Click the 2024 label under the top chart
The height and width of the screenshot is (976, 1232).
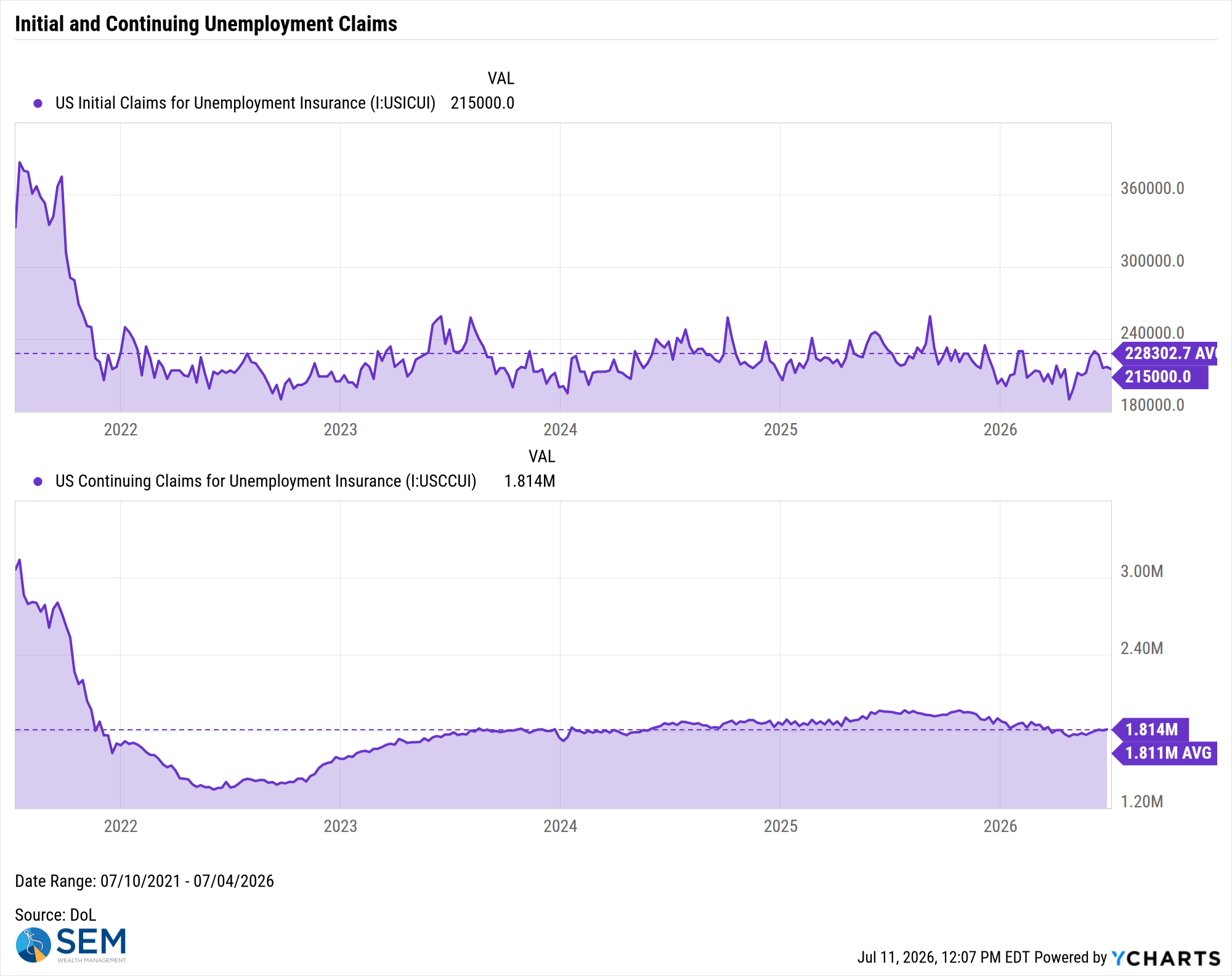point(560,430)
